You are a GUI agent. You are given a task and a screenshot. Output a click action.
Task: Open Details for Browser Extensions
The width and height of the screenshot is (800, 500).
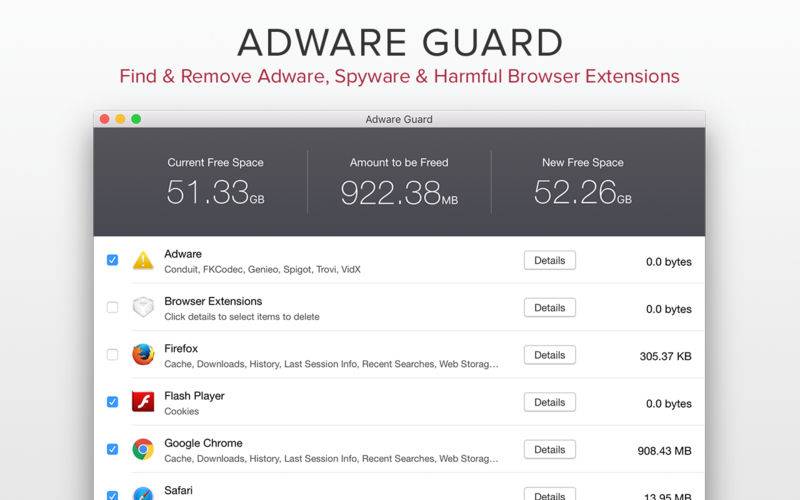pyautogui.click(x=549, y=308)
